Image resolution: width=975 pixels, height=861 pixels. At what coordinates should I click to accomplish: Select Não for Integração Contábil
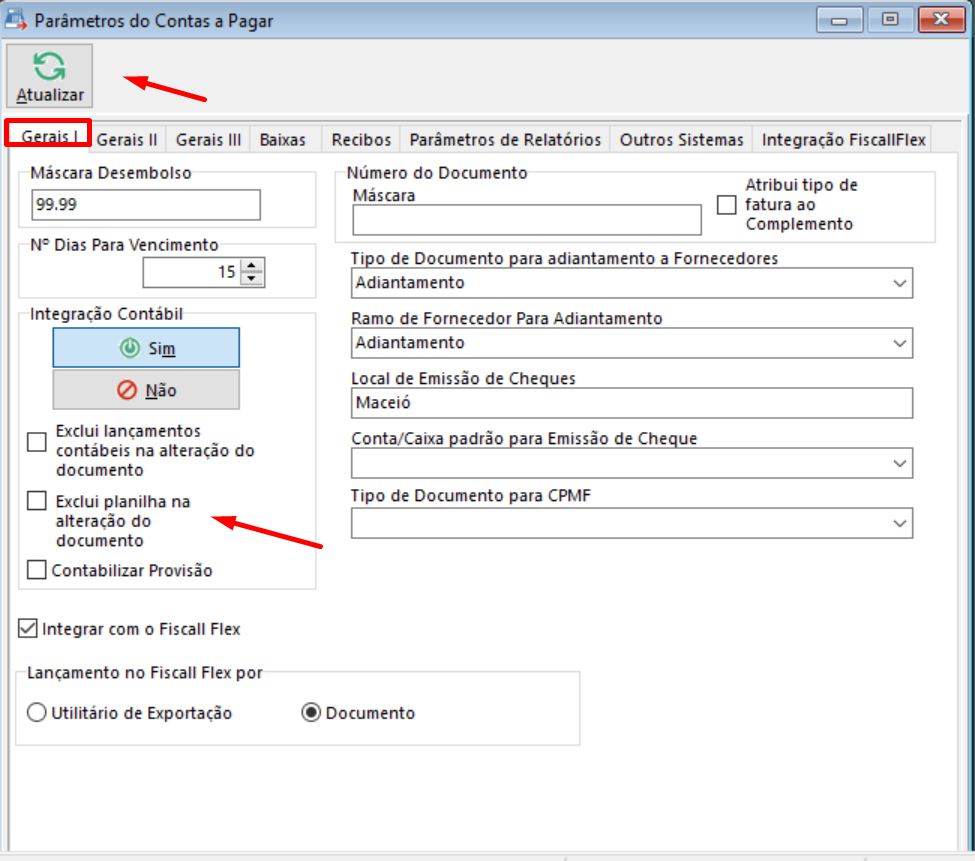(146, 390)
